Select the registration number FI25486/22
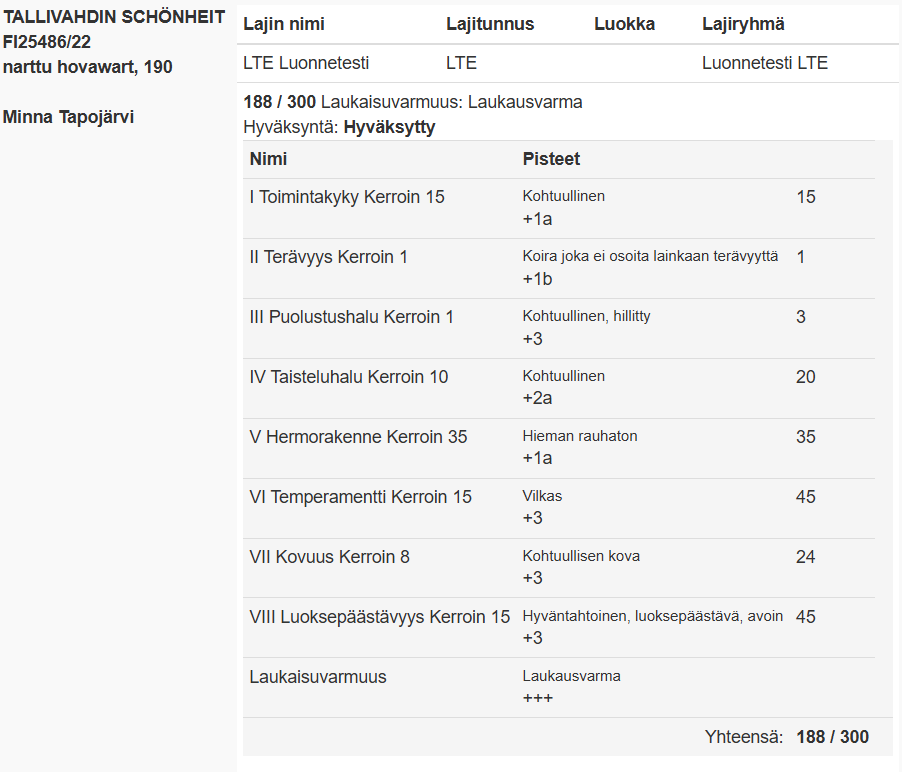 tap(47, 42)
